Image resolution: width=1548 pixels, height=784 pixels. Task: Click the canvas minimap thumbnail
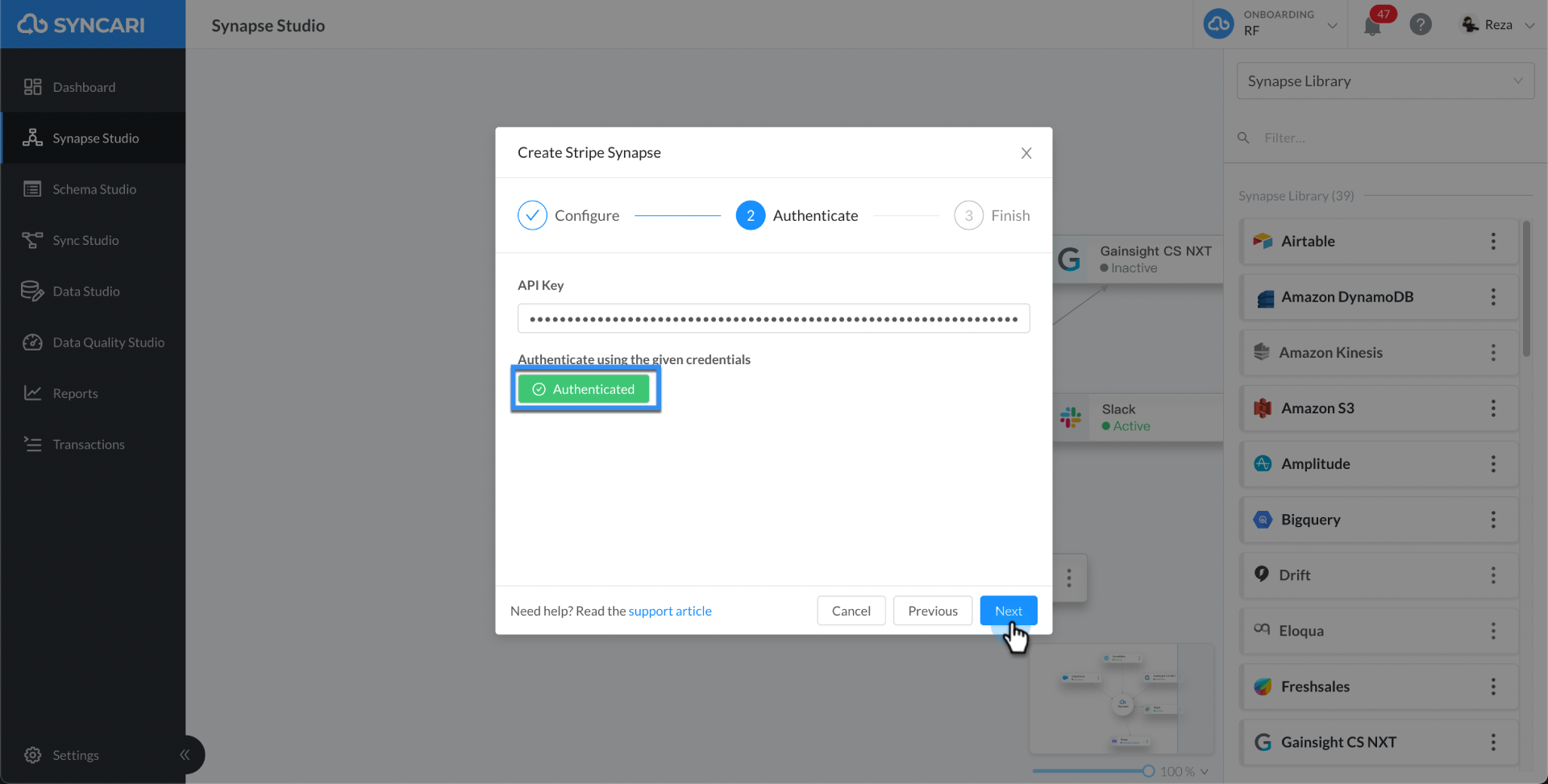pyautogui.click(x=1121, y=699)
